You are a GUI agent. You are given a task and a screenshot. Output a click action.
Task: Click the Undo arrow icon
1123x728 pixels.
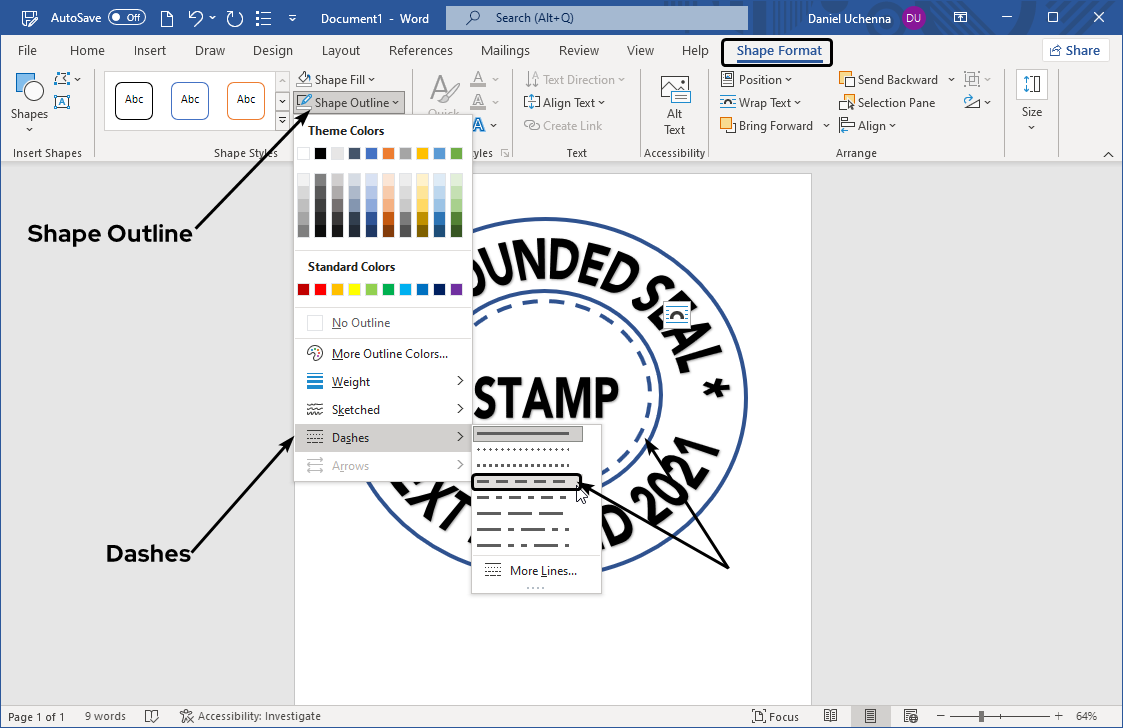(x=196, y=18)
